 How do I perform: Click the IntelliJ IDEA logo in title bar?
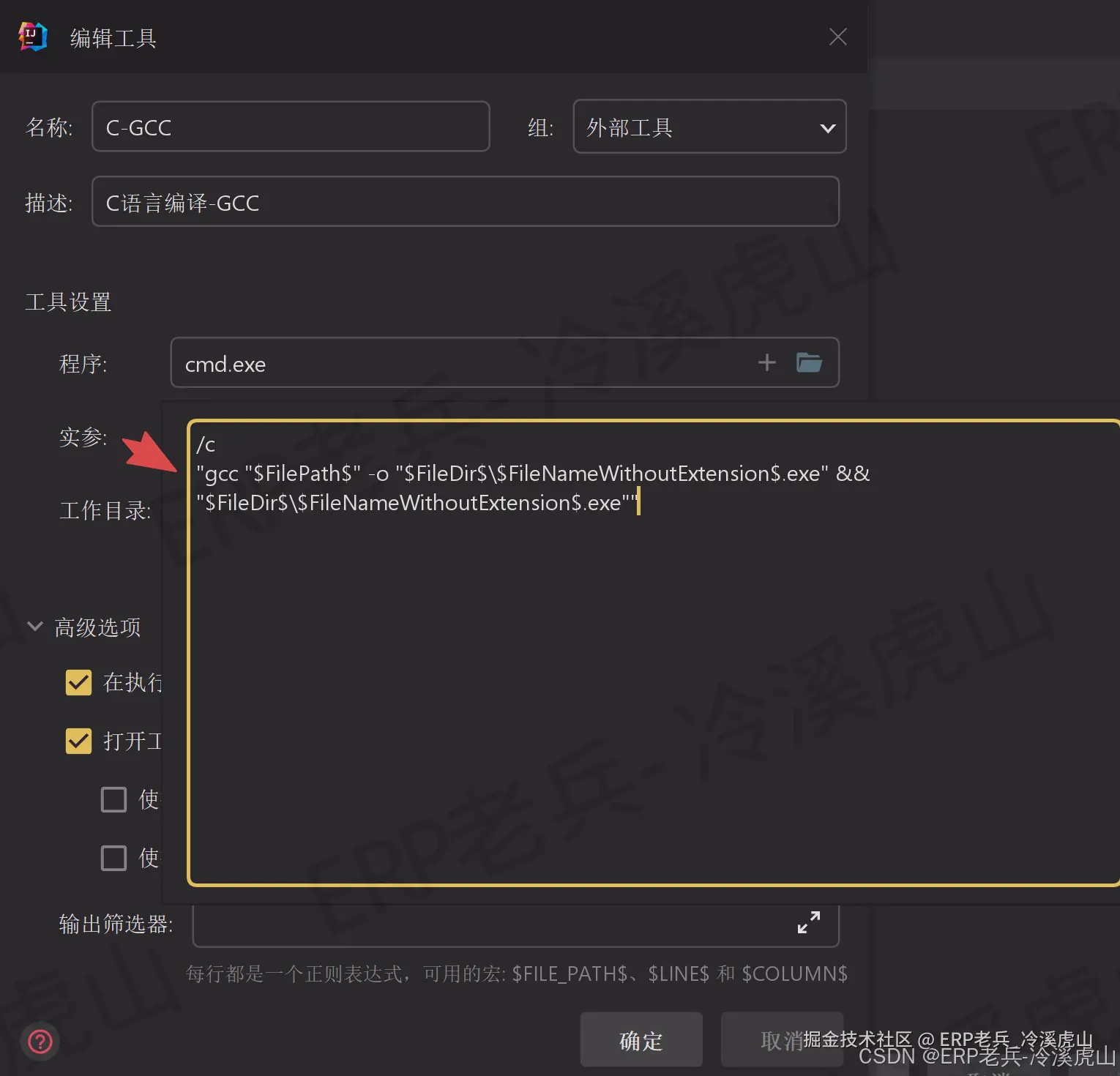(x=32, y=37)
